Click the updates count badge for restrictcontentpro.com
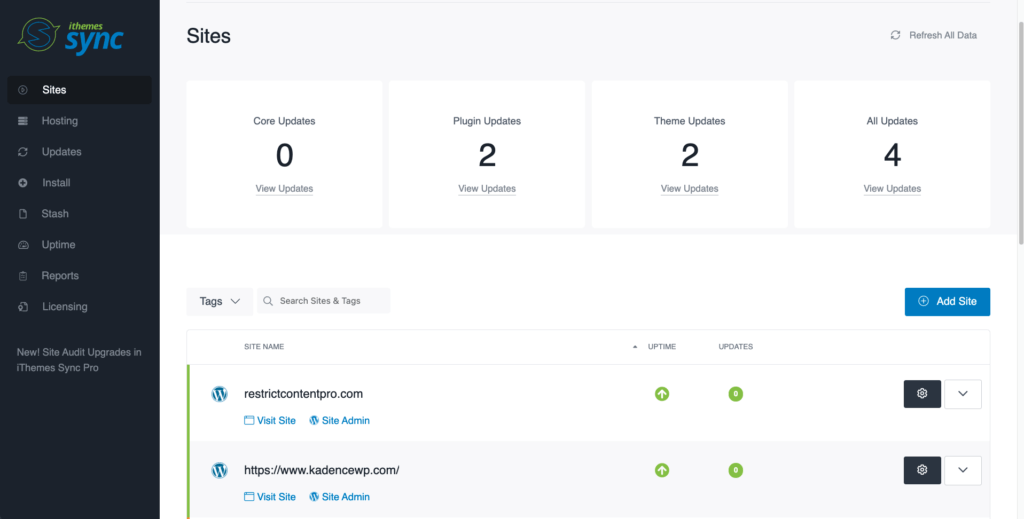The height and width of the screenshot is (519, 1024). [736, 394]
